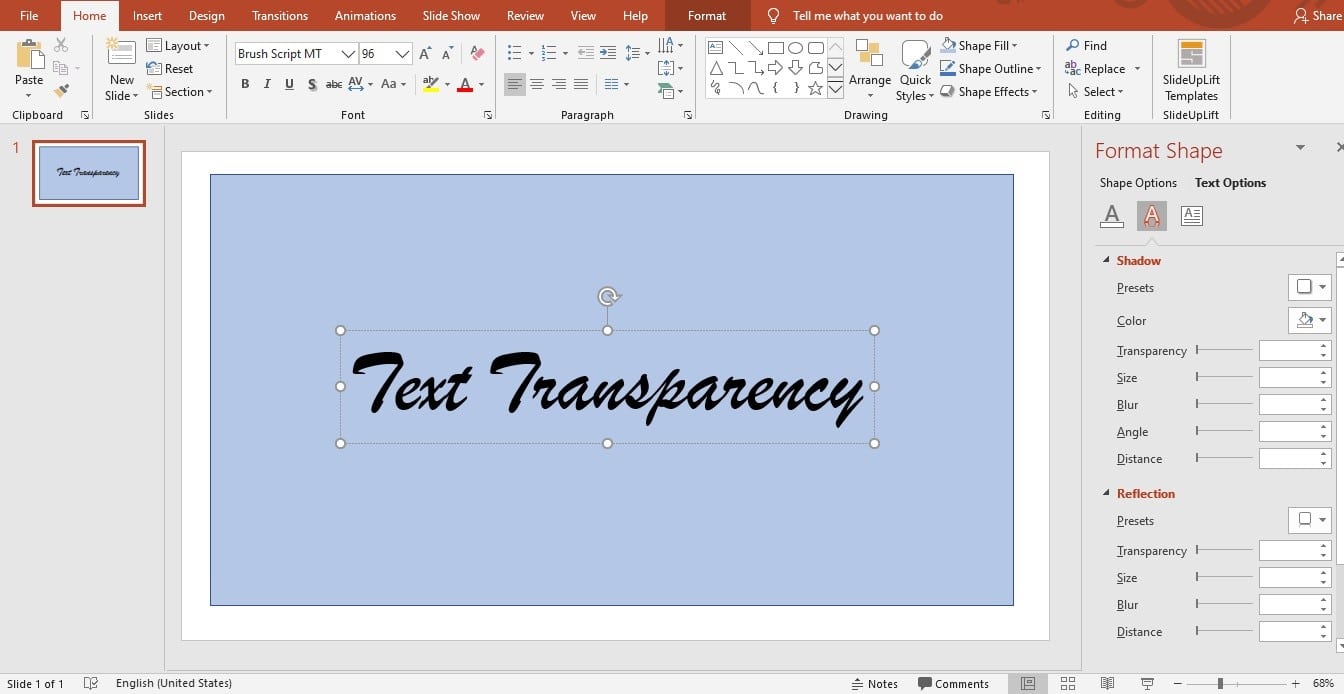Open the Text Fill & Outline icon
The height and width of the screenshot is (694, 1344).
point(1111,215)
